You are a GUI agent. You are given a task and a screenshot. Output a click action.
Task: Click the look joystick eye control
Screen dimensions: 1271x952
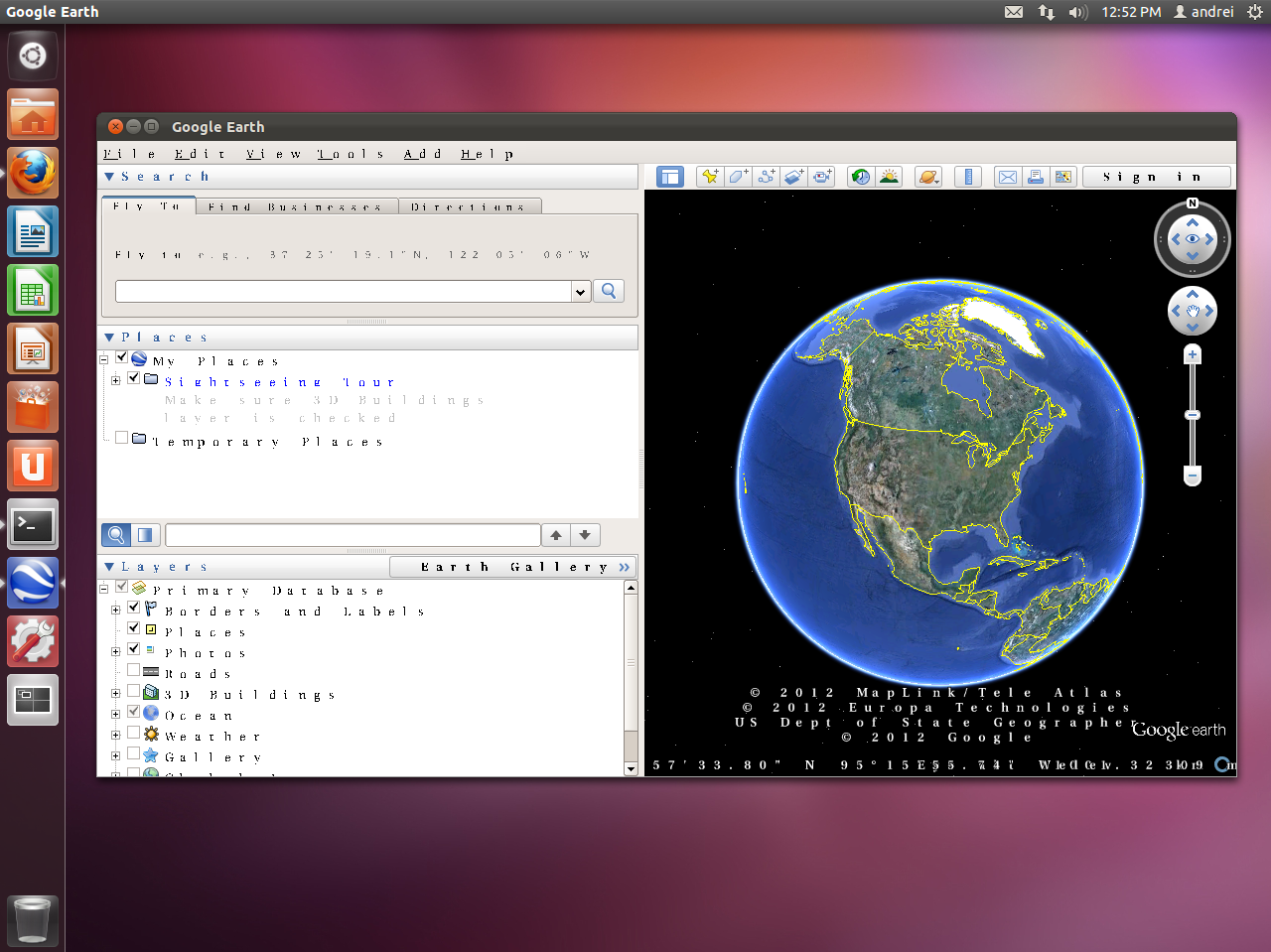pos(1193,239)
